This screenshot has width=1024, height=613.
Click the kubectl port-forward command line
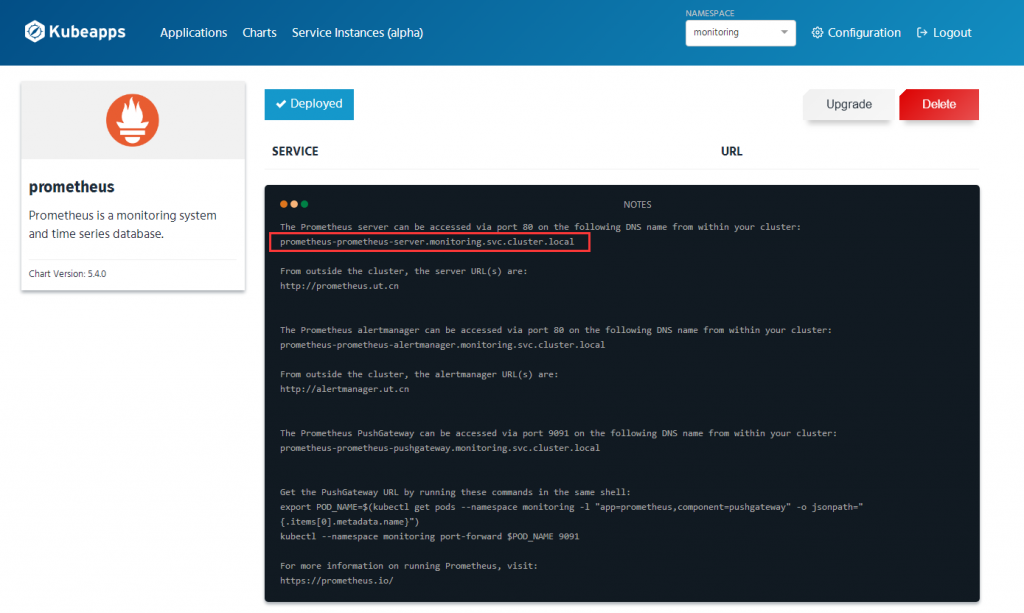[430, 537]
